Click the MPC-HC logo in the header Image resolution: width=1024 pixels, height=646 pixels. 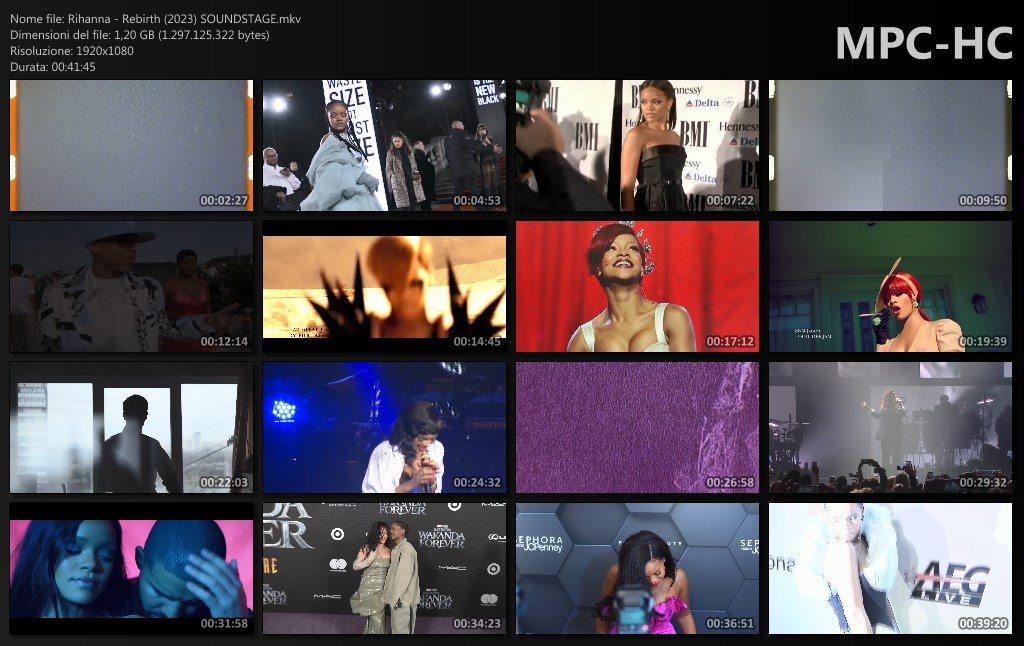point(923,42)
